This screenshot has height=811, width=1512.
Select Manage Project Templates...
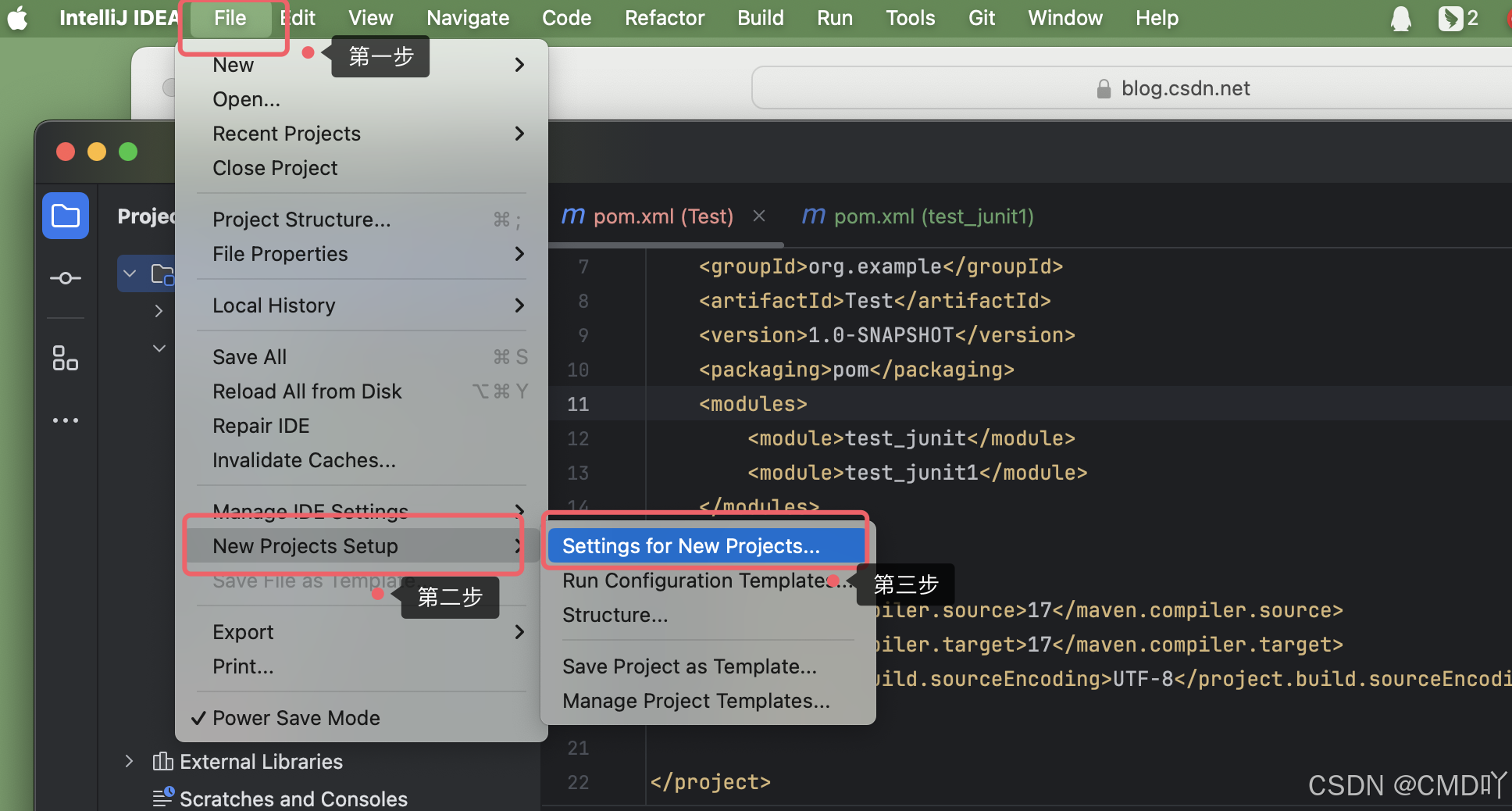pos(708,701)
